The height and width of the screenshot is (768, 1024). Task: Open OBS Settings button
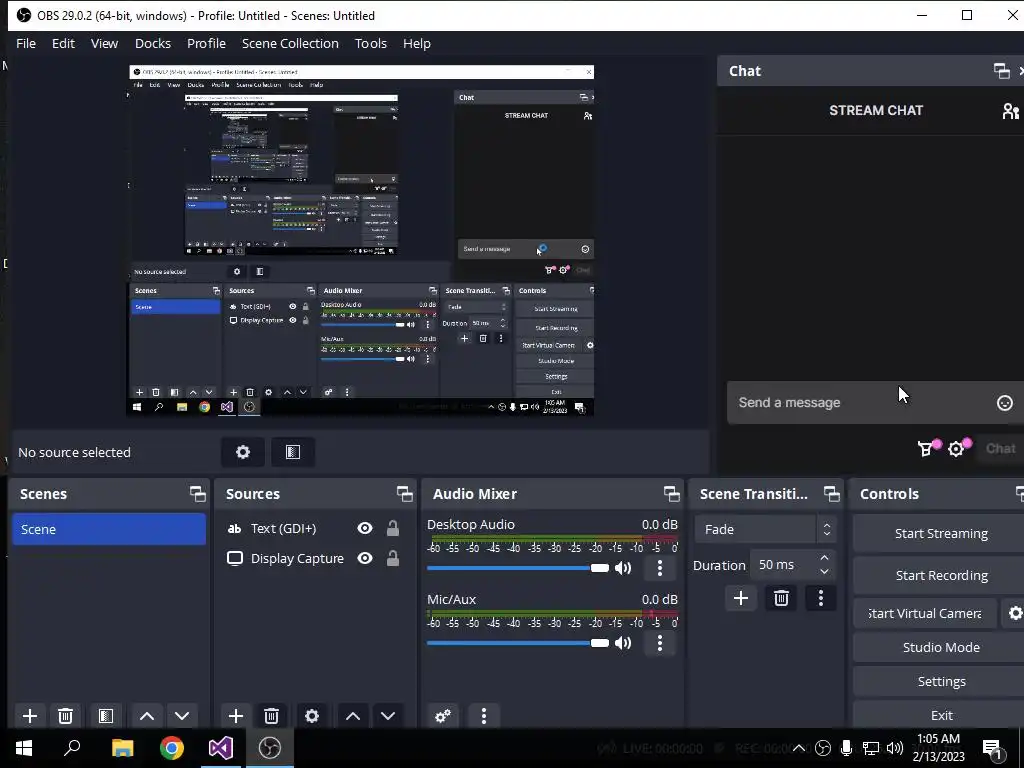click(941, 681)
